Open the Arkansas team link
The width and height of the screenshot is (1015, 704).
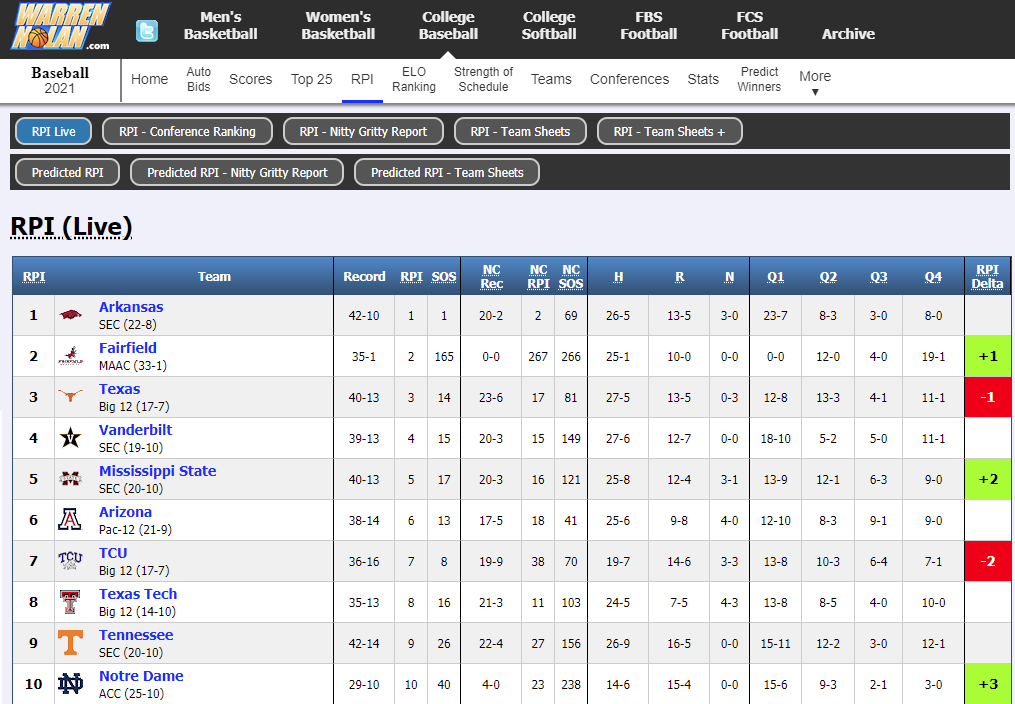[x=131, y=307]
